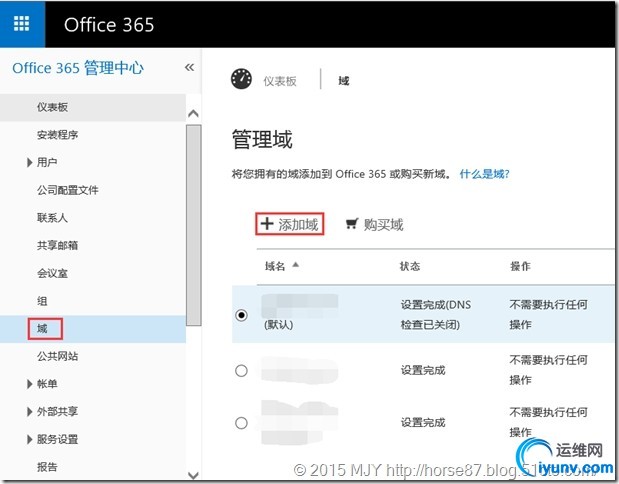This screenshot has height=484, width=619.
Task: Click the 状态 column header
Action: [x=410, y=266]
